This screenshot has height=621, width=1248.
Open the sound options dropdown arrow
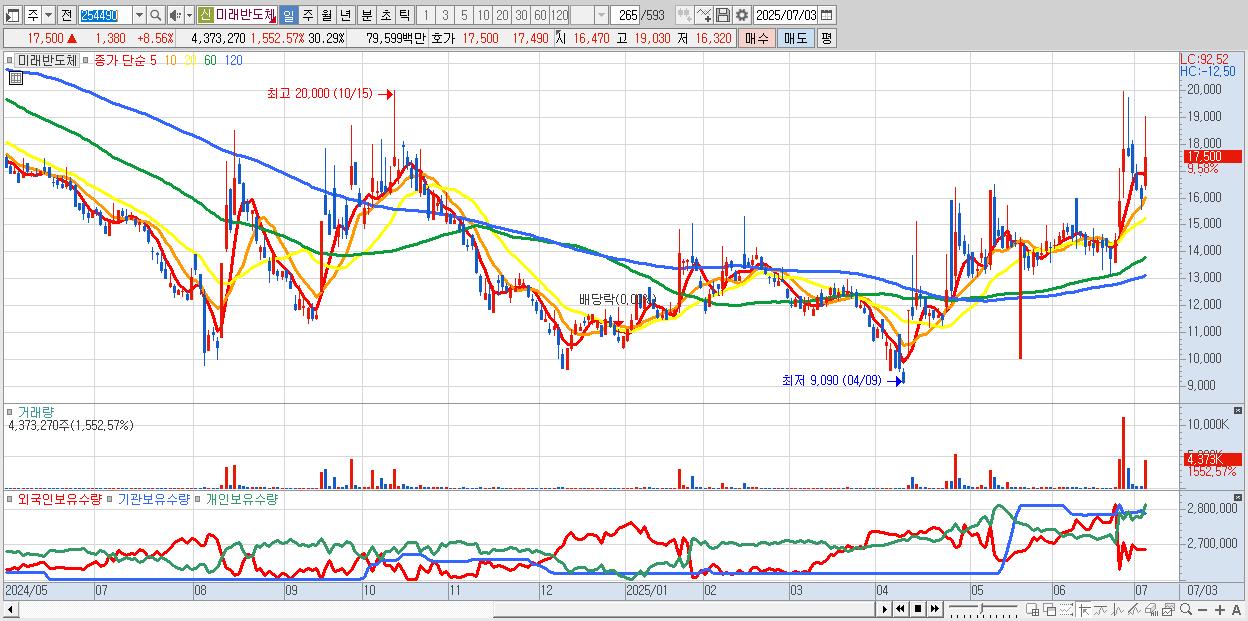coord(189,15)
